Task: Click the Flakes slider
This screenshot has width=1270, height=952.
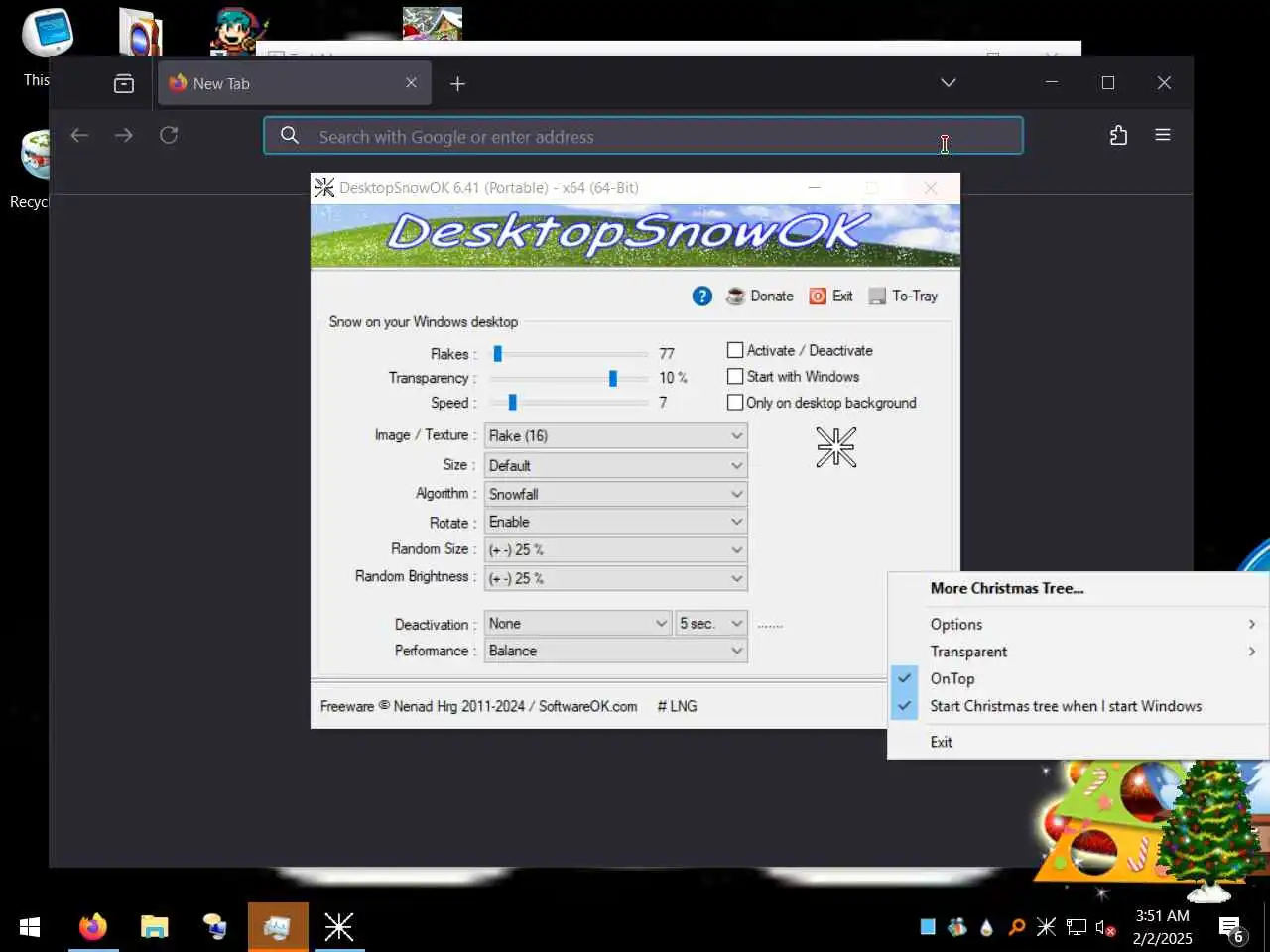Action: (569, 354)
